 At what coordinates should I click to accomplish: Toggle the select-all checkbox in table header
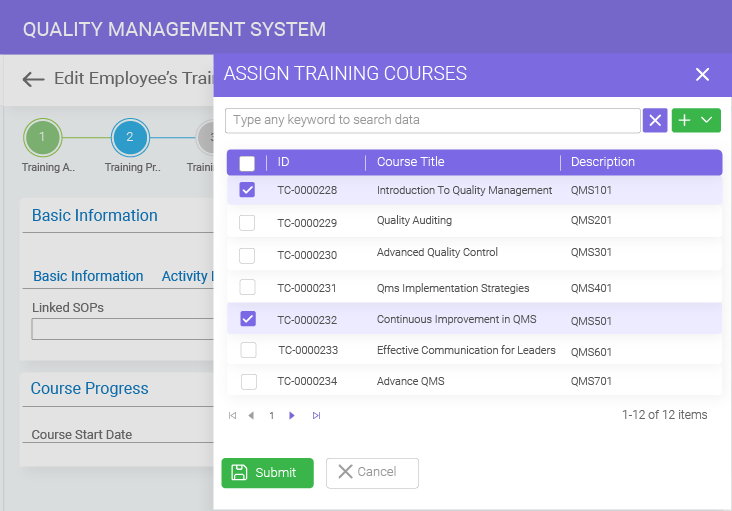(247, 163)
